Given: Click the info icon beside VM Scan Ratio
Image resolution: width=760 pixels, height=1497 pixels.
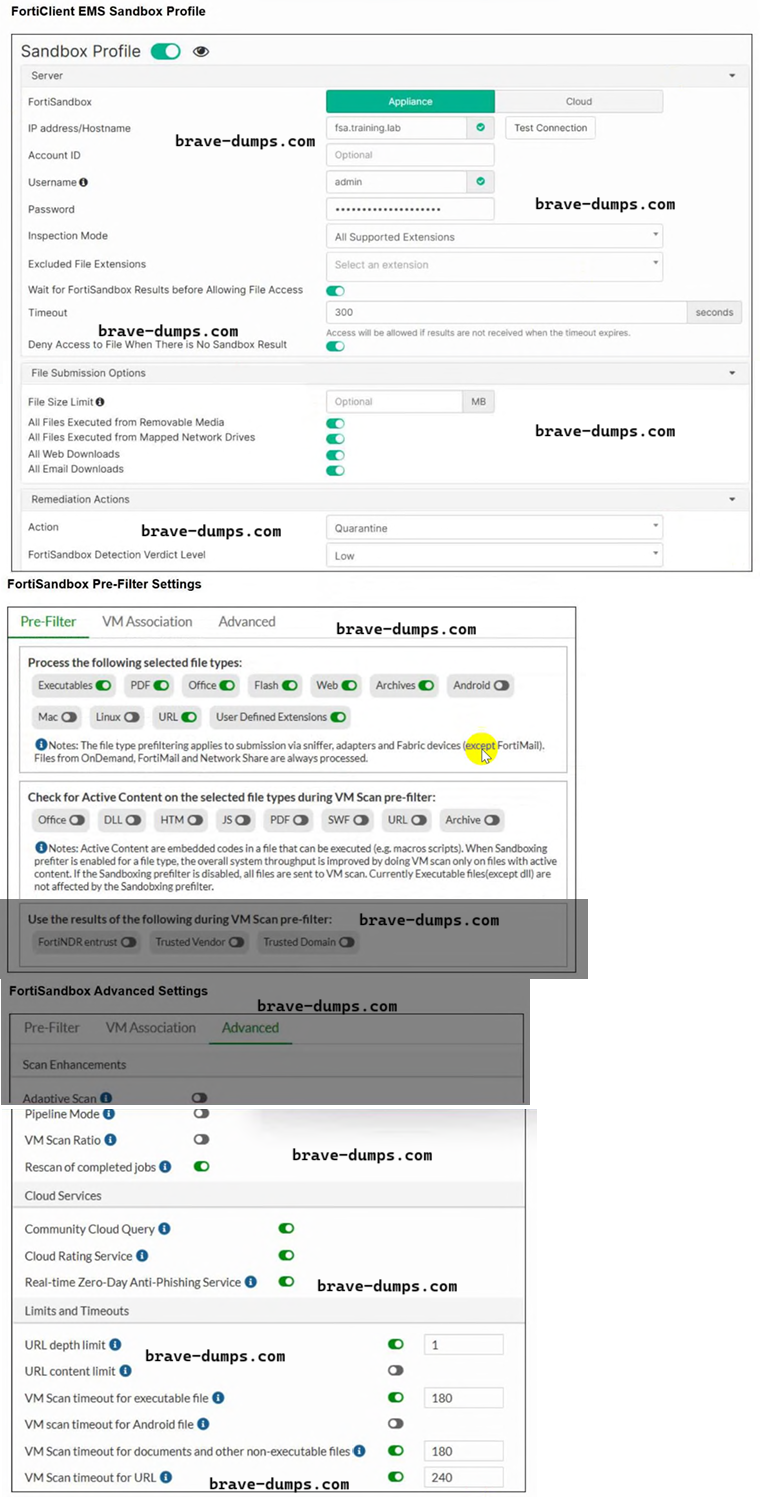Looking at the screenshot, I should tap(110, 1140).
